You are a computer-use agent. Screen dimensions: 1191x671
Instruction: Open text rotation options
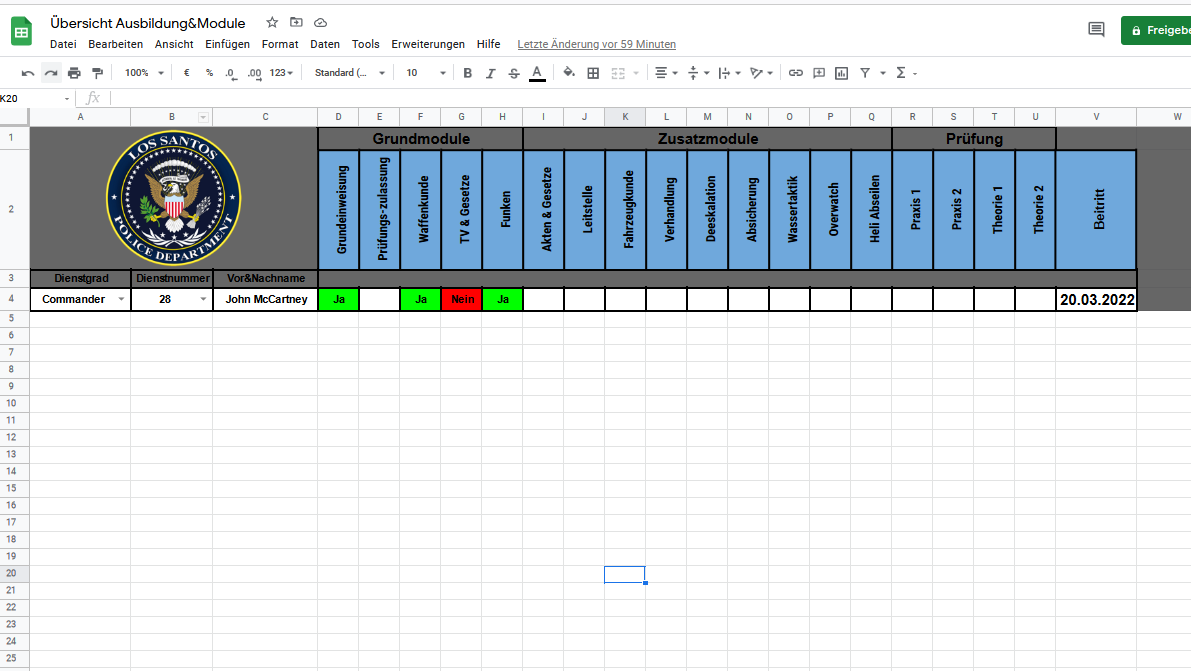tap(760, 73)
